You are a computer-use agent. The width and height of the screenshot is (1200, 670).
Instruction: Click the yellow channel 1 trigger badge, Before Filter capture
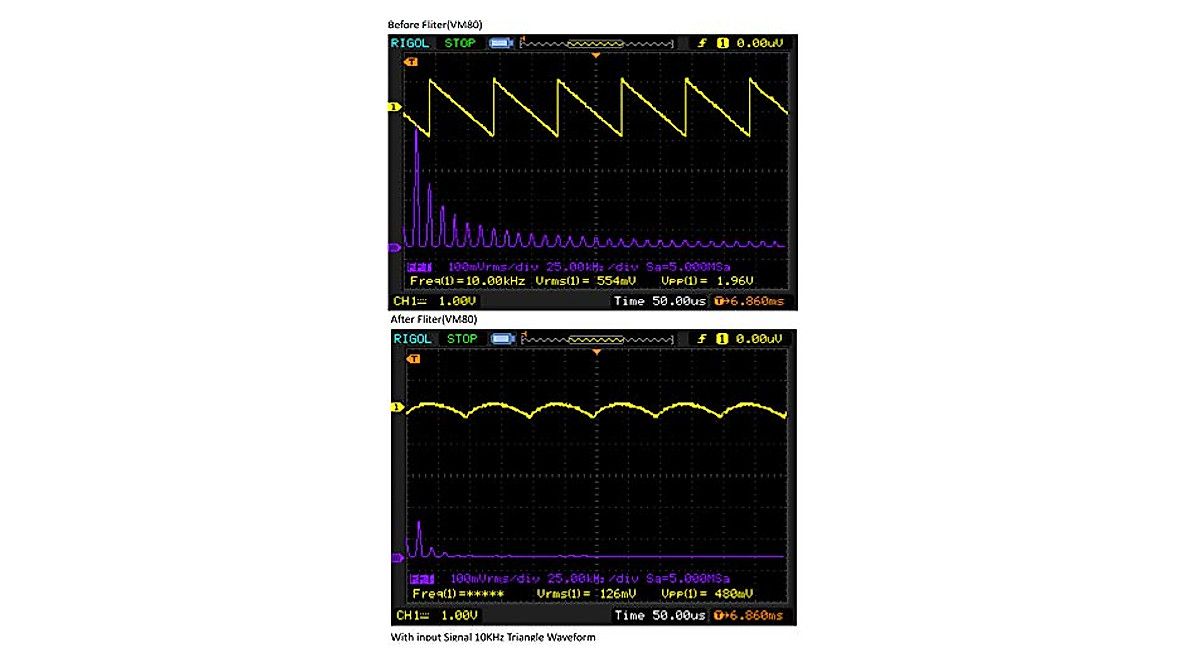(723, 43)
